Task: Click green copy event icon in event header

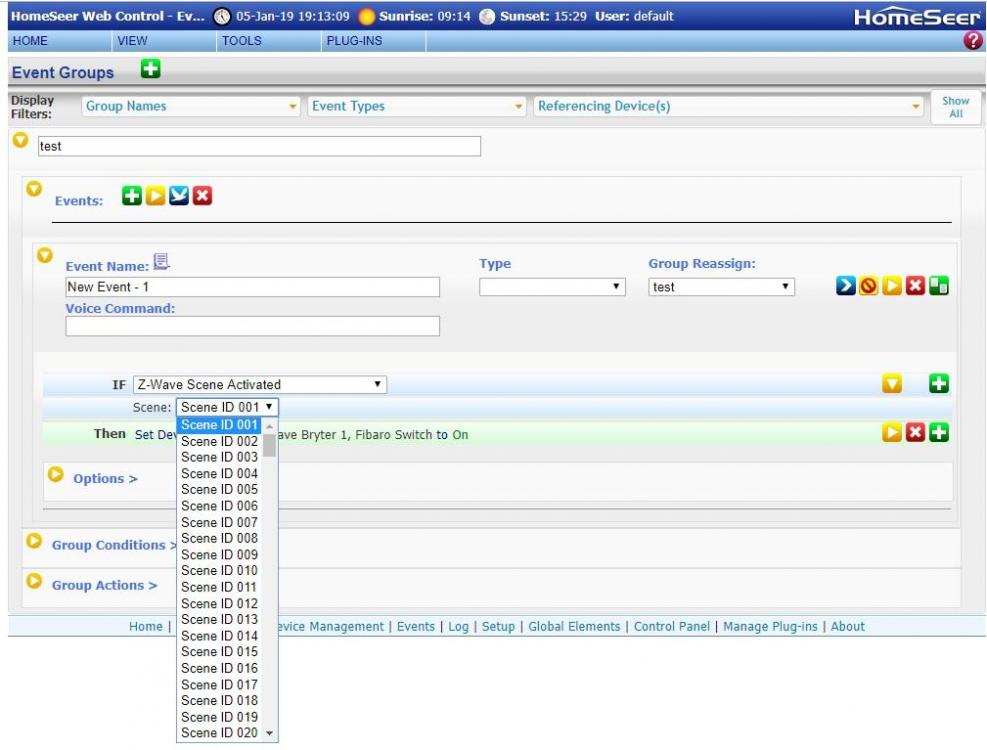Action: pyautogui.click(x=938, y=287)
